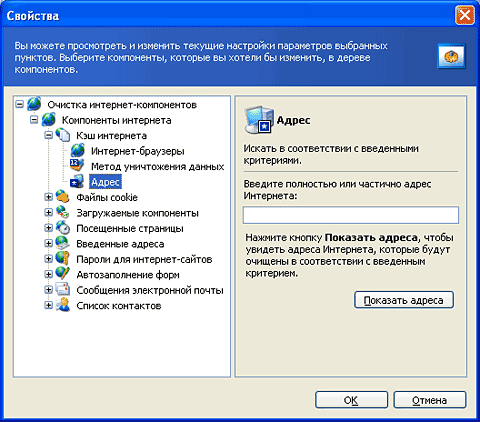Select the Очистка интернет-компонентов label
Screen dimensions: 480x422
coord(122,105)
